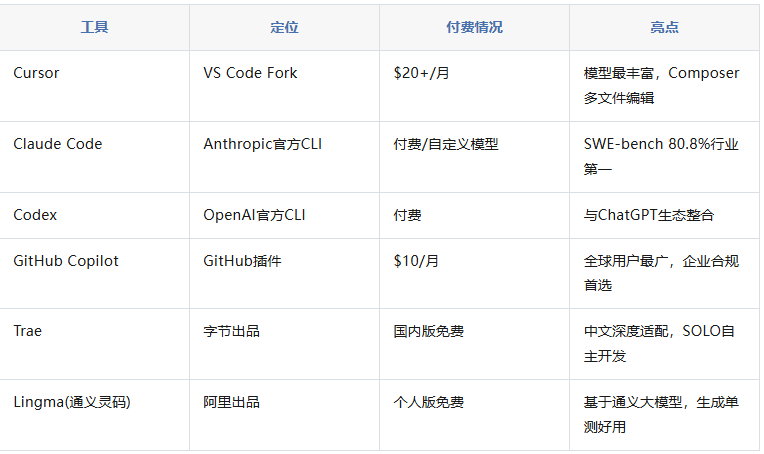
Task: Click the 亮点 column header
Action: pyautogui.click(x=665, y=27)
